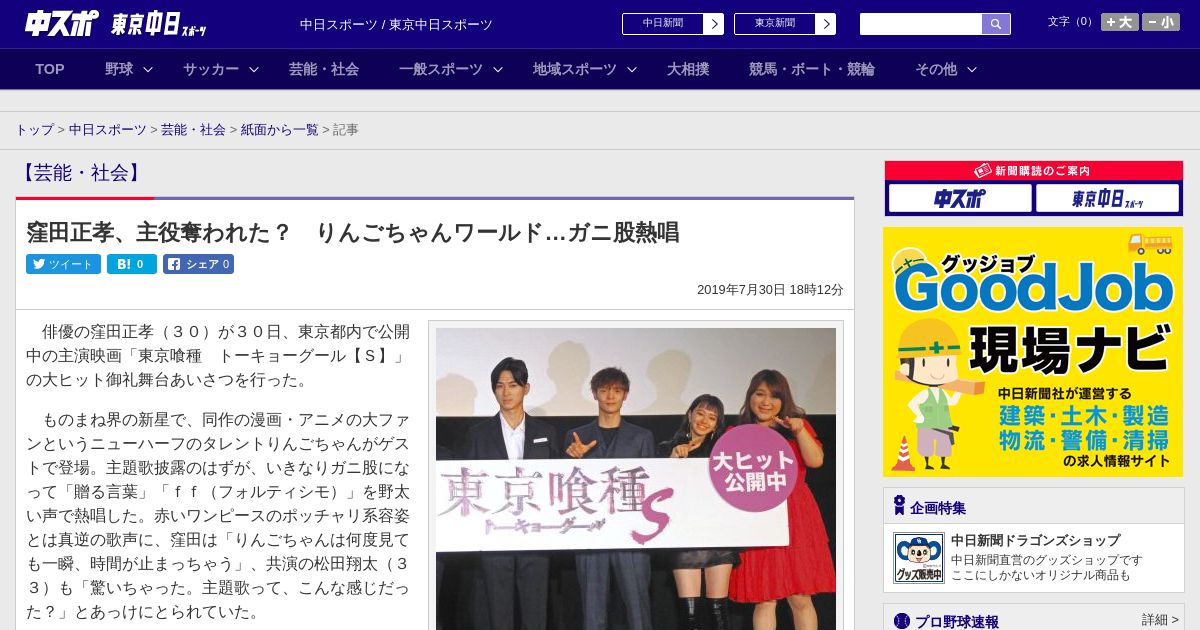Click arrow next to 東京新聞 button
1200x630 pixels.
point(825,24)
